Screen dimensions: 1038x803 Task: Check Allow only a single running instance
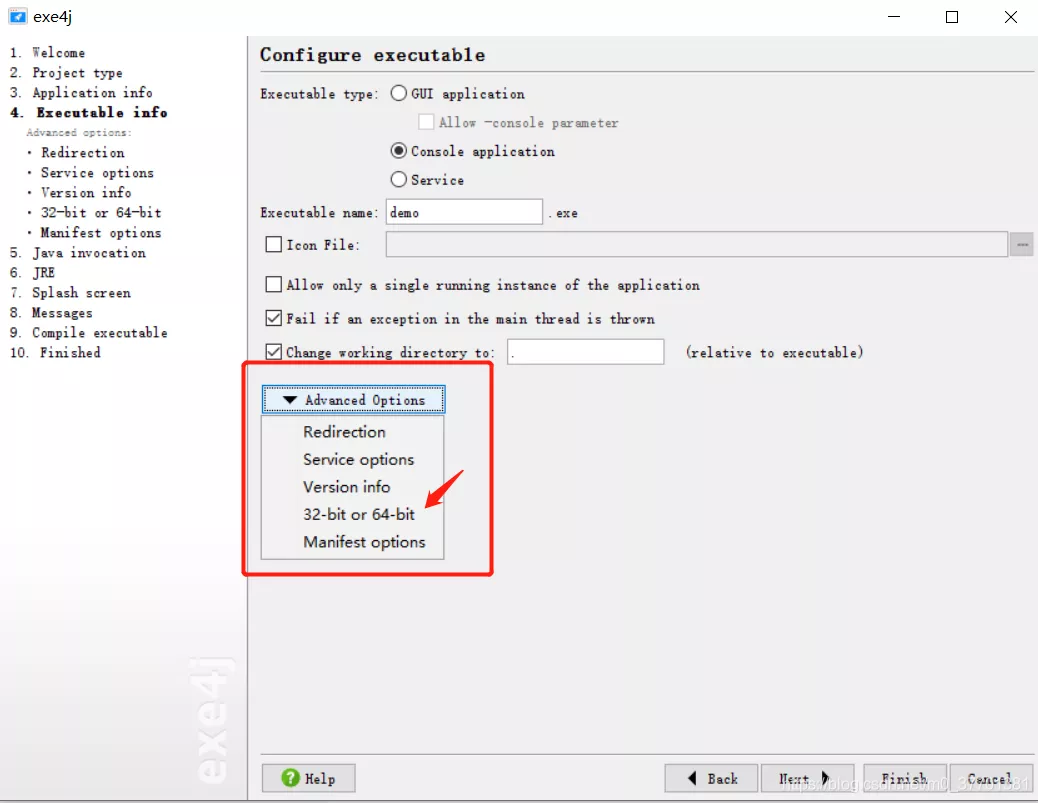click(273, 285)
